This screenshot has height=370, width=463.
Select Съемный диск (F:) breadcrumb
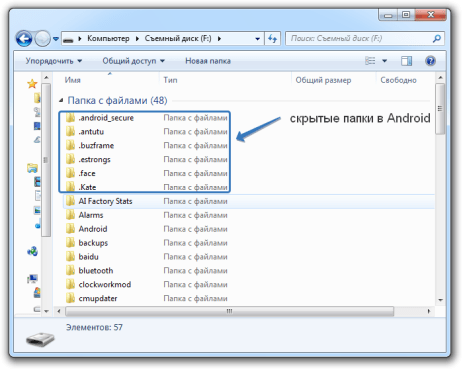(x=178, y=39)
